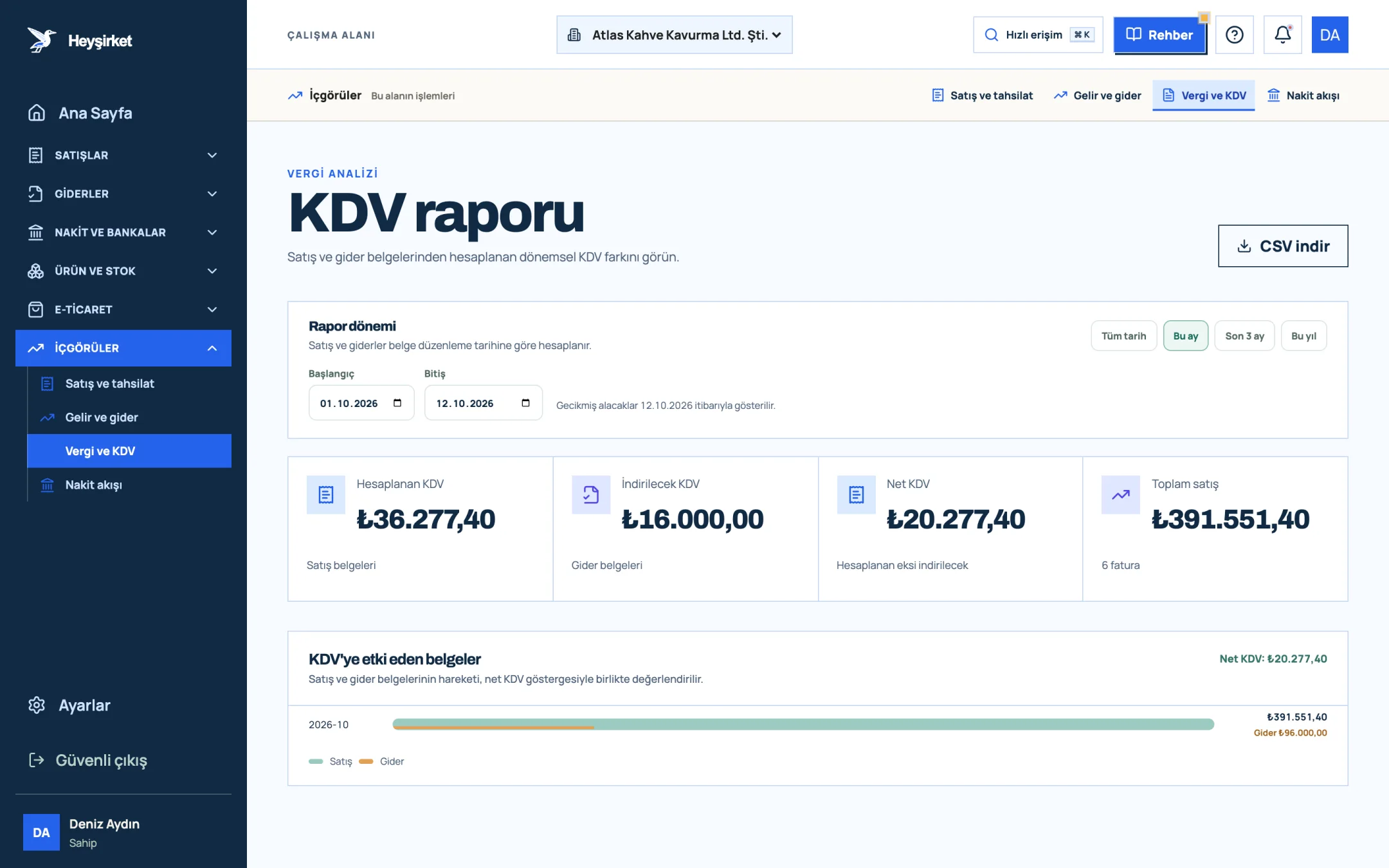This screenshot has height=868, width=1389.
Task: Click the Hesaplanan KDV card icon
Action: coord(326,494)
